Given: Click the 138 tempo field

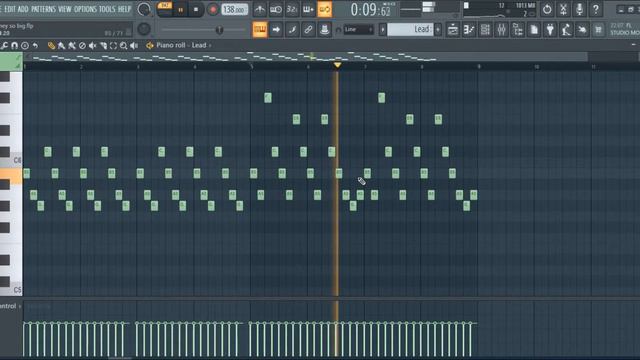Looking at the screenshot, I should tap(234, 9).
